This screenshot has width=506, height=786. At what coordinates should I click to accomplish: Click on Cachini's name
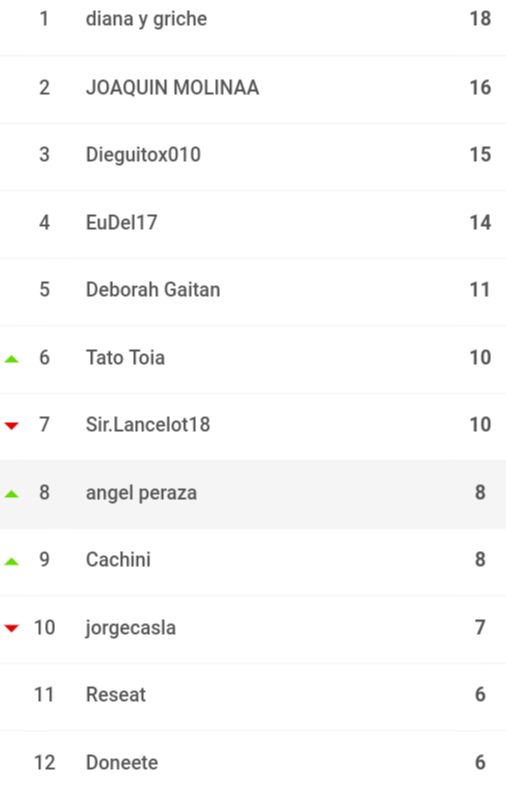click(x=118, y=560)
